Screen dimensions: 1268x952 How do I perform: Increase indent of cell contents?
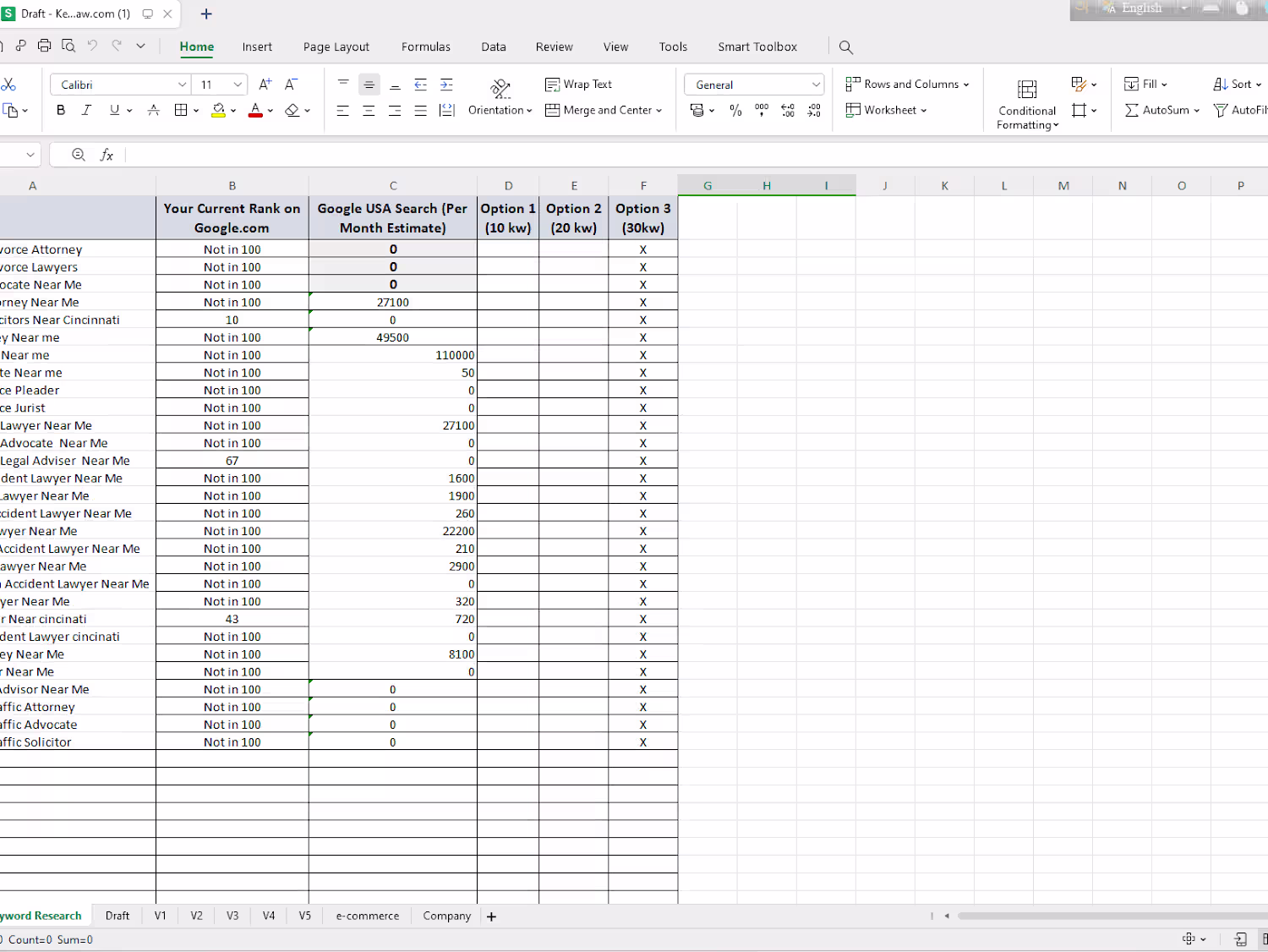pos(446,85)
